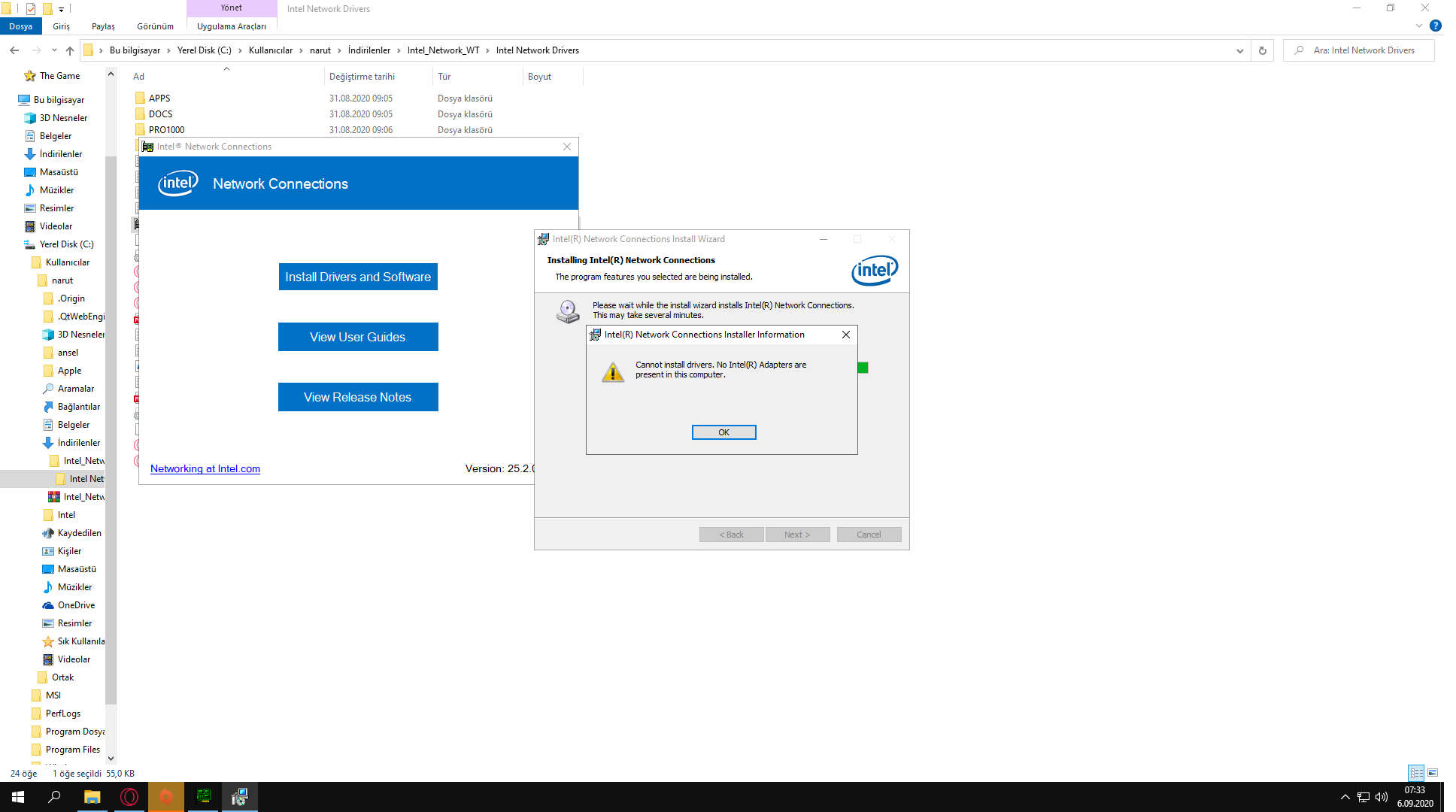Click OK in the installer information dialog
The width and height of the screenshot is (1456, 812).
pos(723,432)
